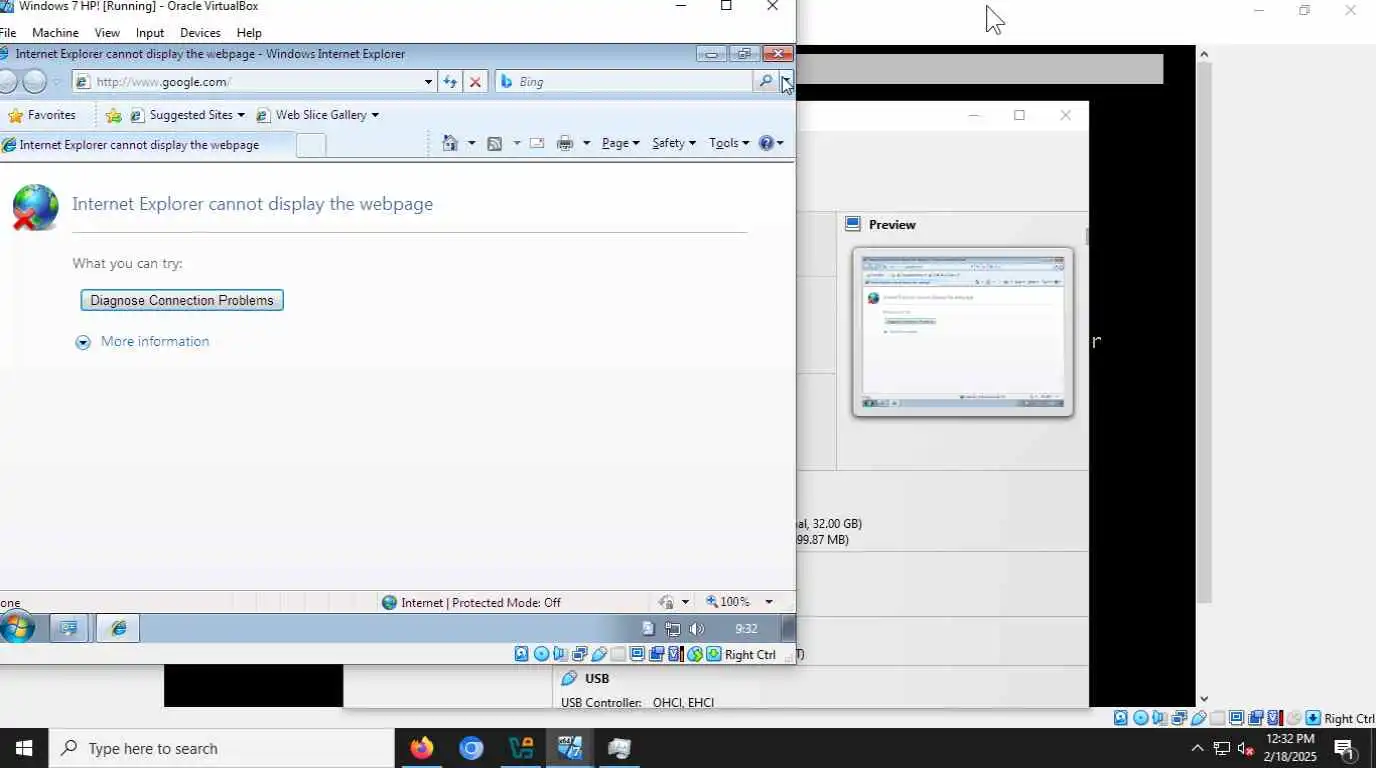The height and width of the screenshot is (768, 1376).
Task: Click the Refresh icon in IE address bar
Action: tap(450, 82)
